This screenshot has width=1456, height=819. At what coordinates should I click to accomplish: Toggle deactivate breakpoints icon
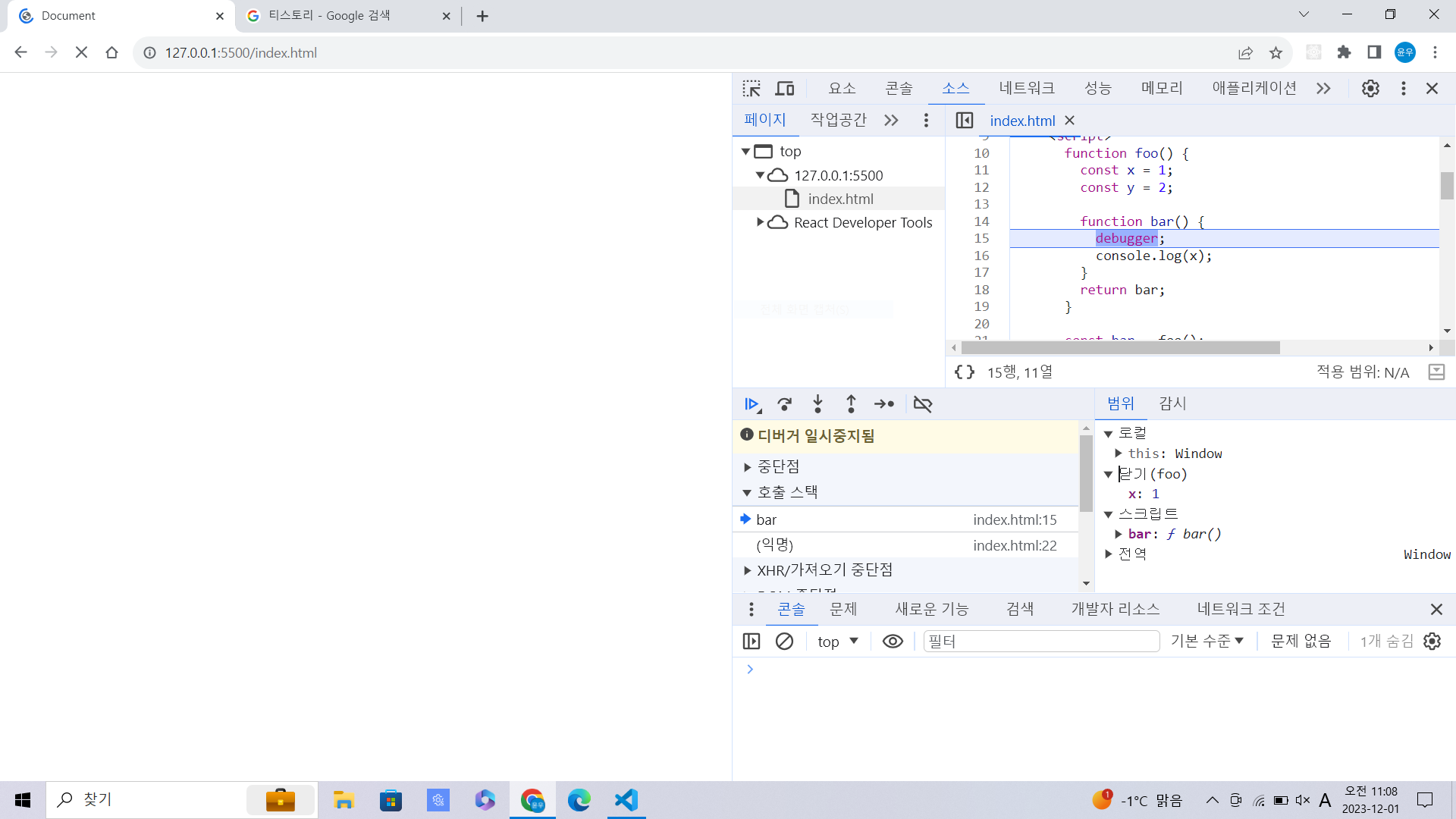[x=923, y=404]
